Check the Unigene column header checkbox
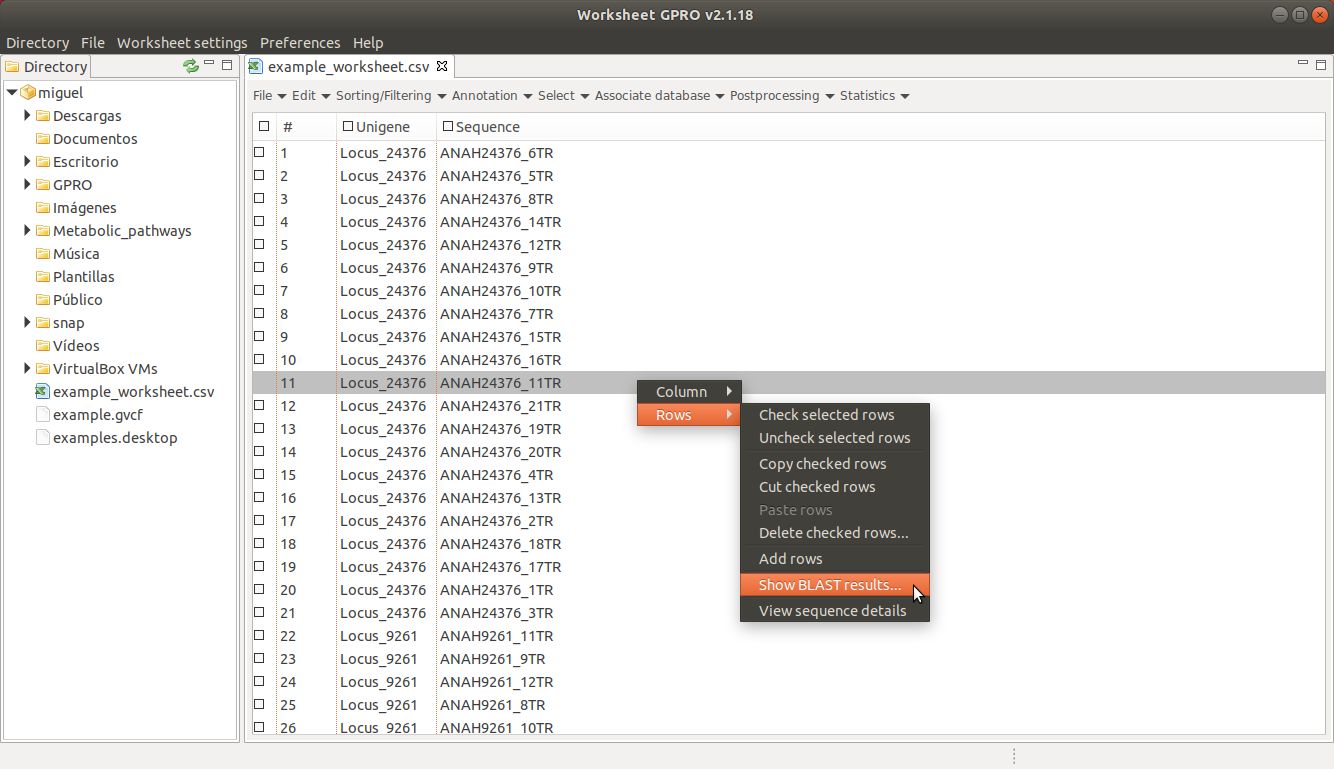Screen dimensions: 1334x769 [x=348, y=127]
